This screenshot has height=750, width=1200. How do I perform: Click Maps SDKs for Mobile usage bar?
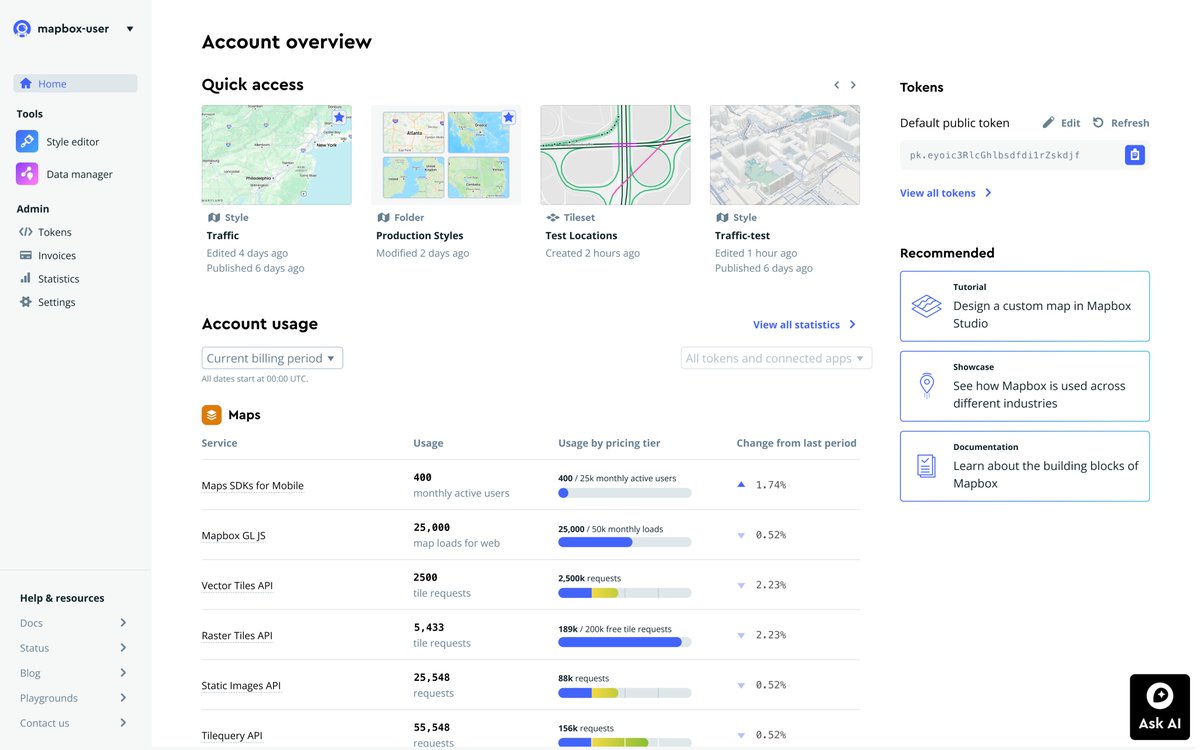624,493
